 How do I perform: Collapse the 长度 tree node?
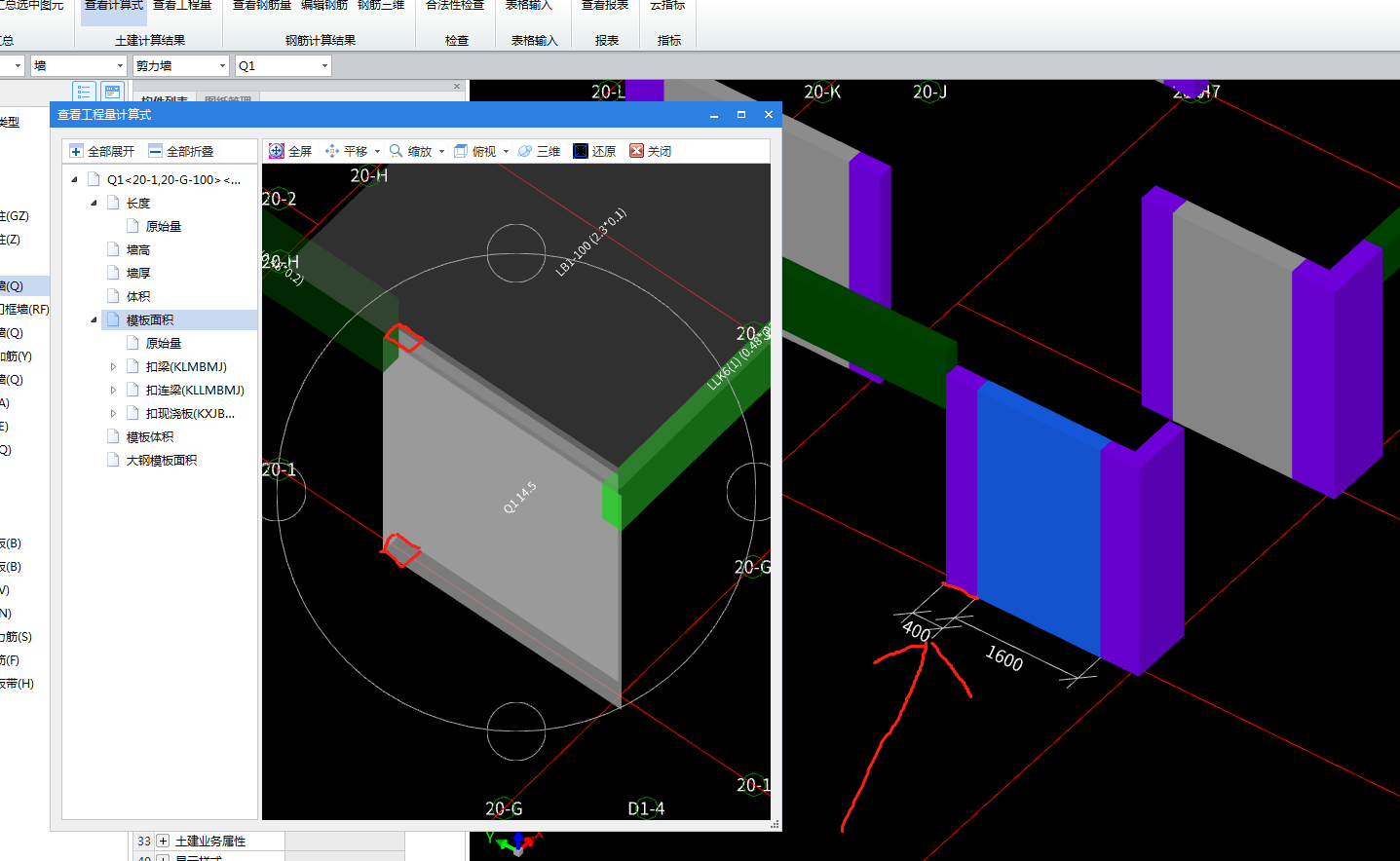95,203
